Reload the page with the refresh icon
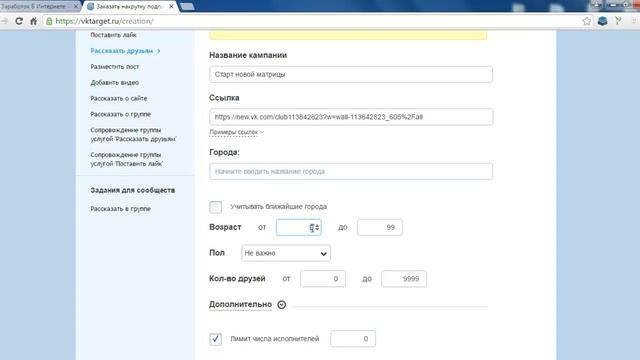Viewport: 640px width, 360px height. pos(19,21)
